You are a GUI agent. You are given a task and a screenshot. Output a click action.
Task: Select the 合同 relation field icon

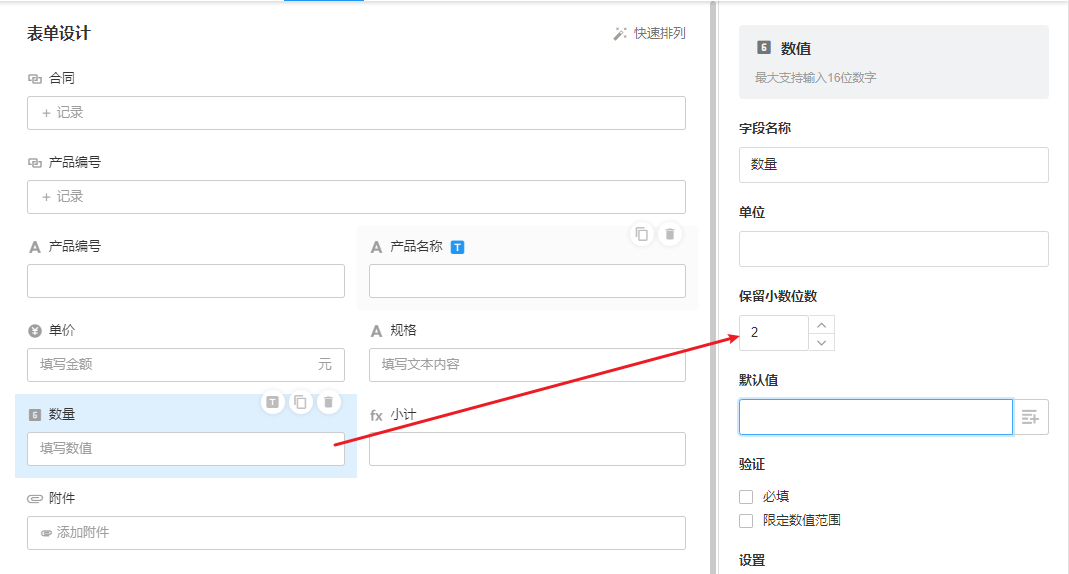35,79
